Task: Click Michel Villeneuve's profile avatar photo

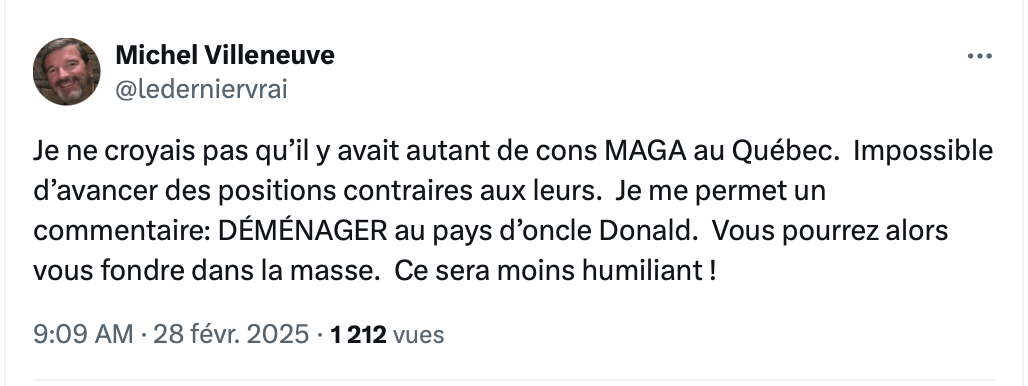Action: (67, 71)
